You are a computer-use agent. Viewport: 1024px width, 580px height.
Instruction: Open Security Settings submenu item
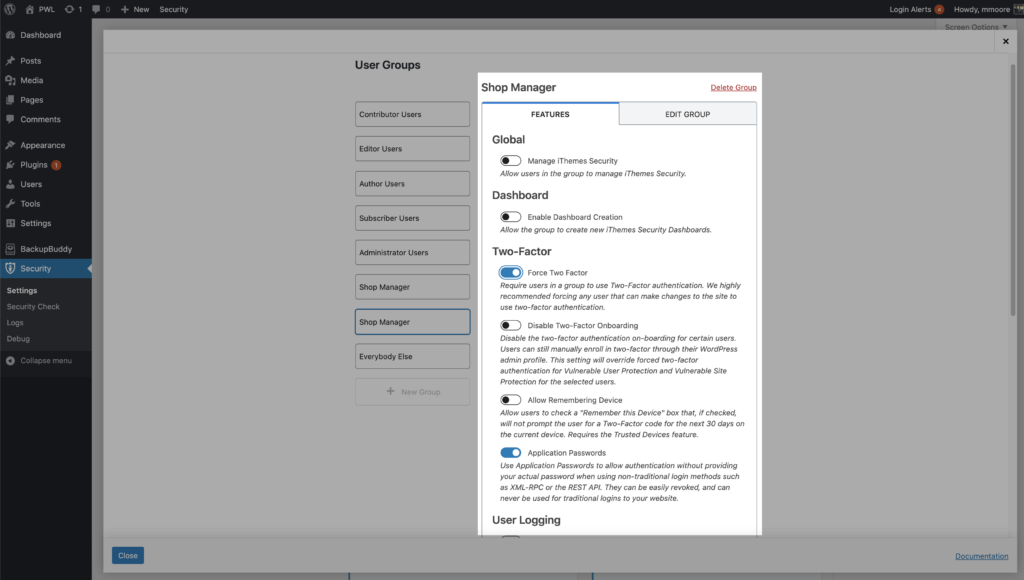[x=22, y=291]
